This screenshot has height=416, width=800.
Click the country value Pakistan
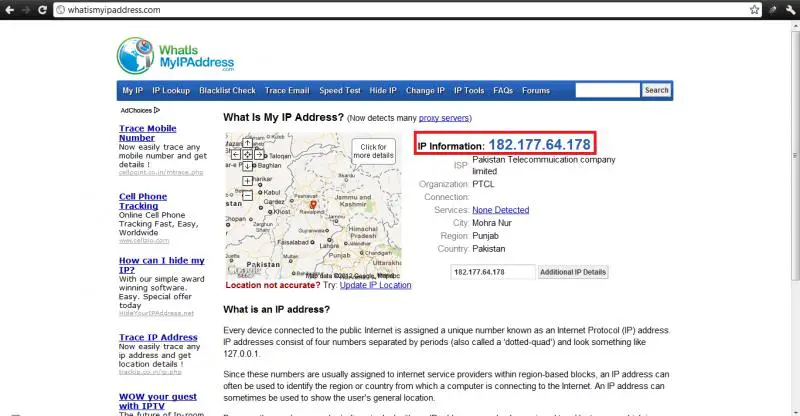click(x=488, y=249)
